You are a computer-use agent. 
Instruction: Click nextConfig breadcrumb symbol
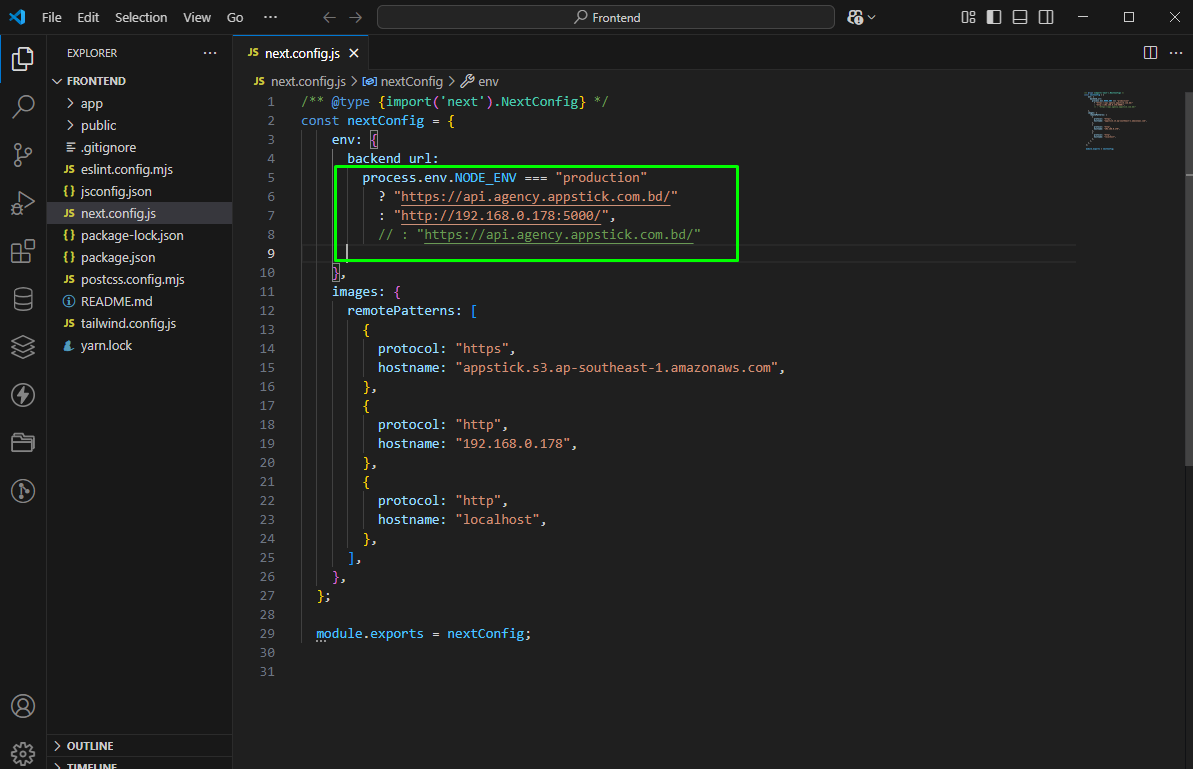(x=403, y=81)
